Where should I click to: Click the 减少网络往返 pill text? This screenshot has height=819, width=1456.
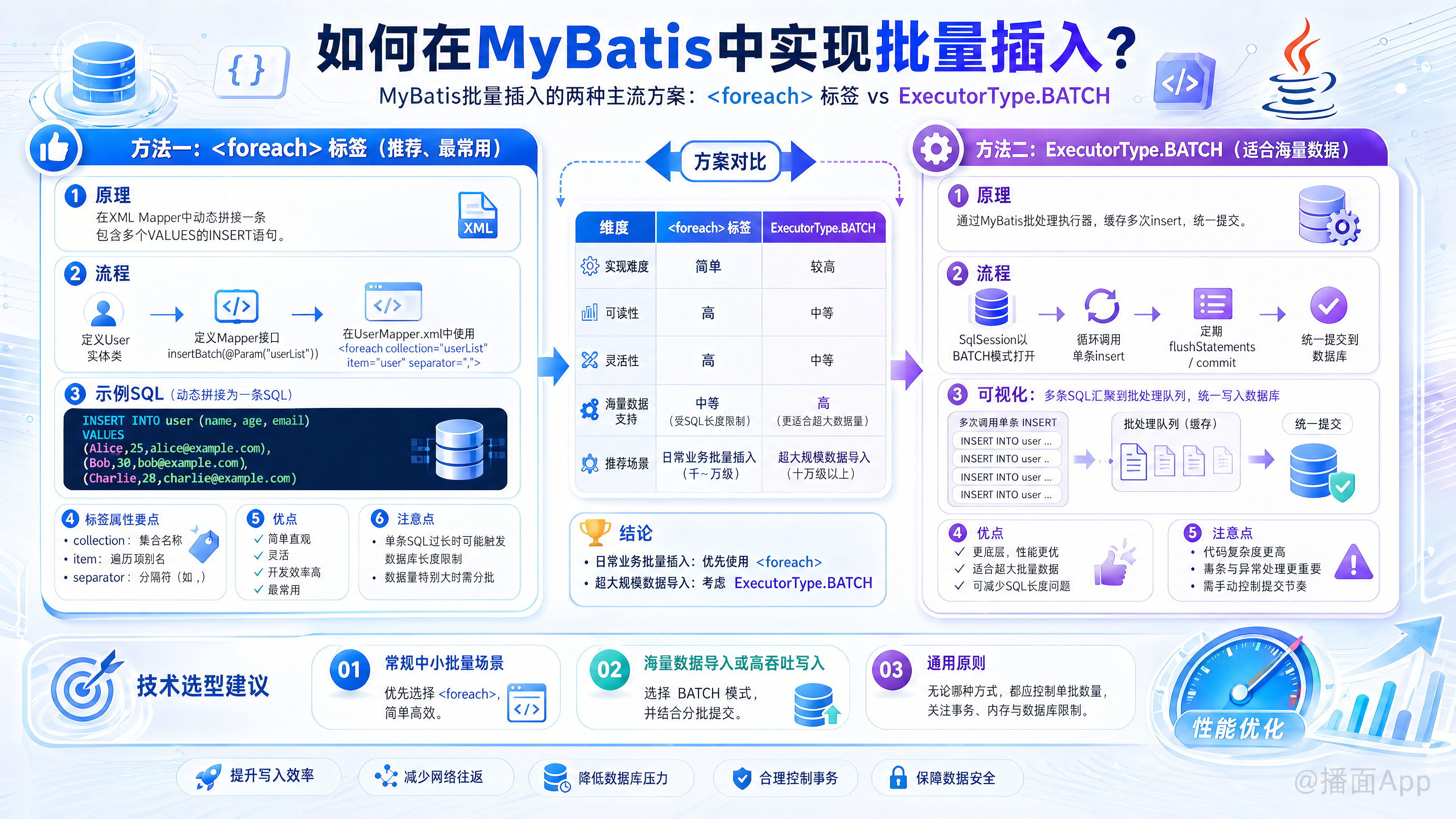[444, 777]
